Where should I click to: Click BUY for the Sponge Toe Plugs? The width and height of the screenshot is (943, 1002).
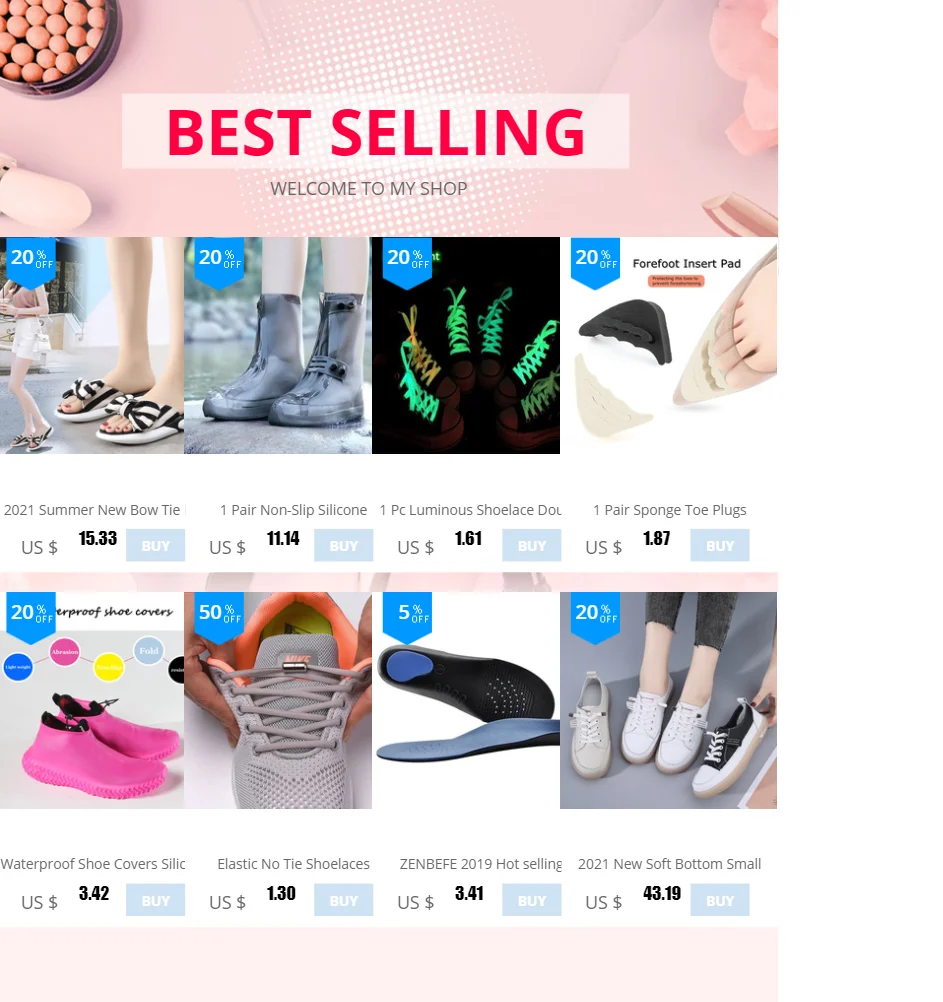point(719,545)
